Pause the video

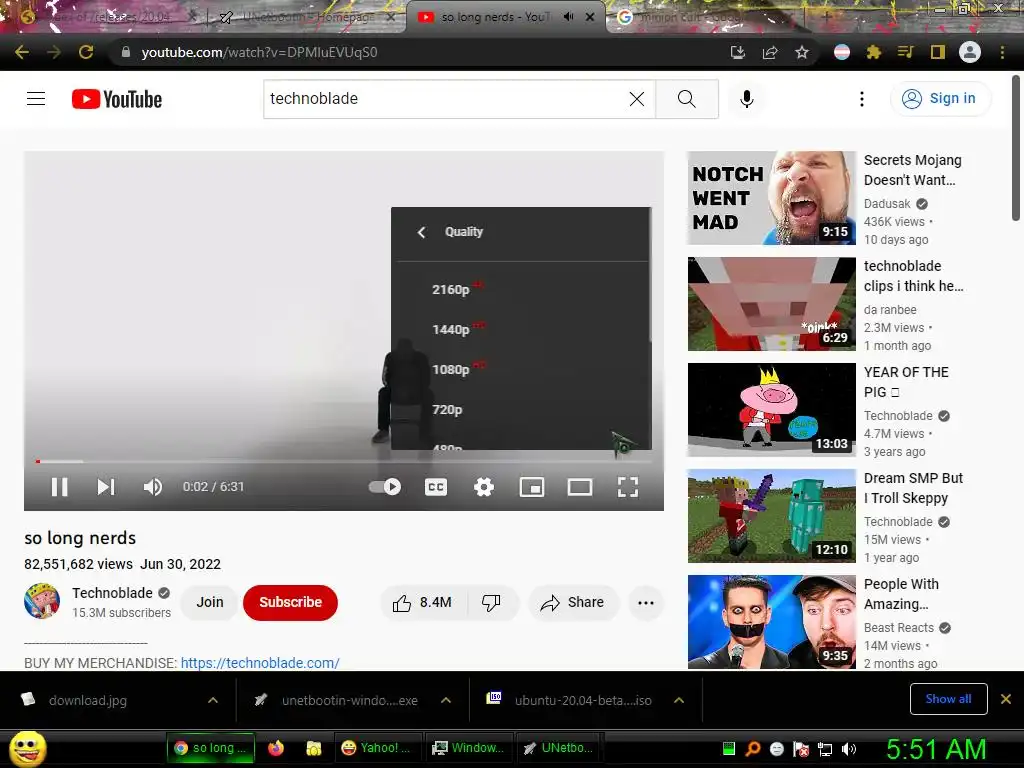coord(59,487)
